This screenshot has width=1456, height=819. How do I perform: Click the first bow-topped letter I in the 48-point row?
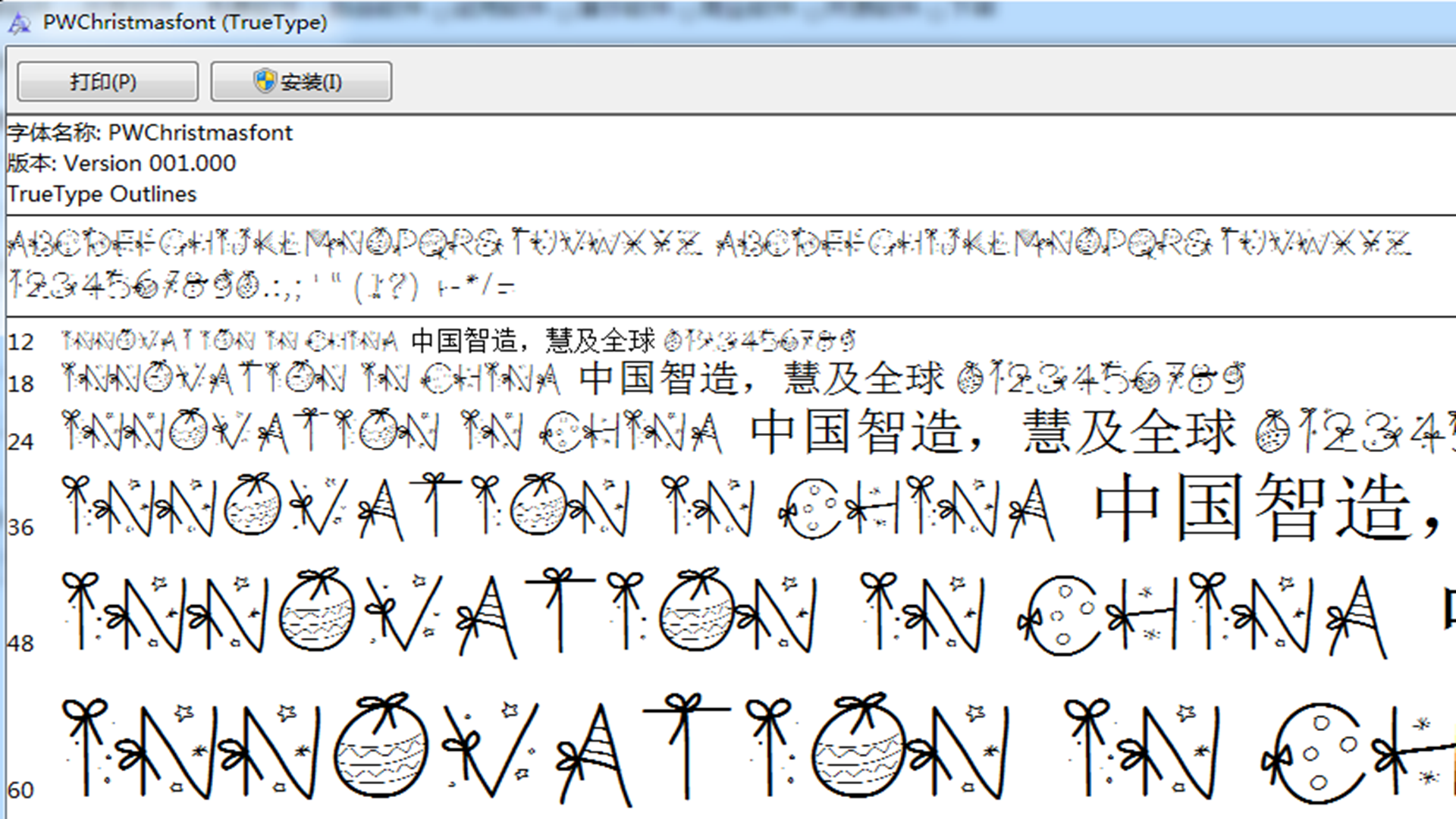point(80,610)
